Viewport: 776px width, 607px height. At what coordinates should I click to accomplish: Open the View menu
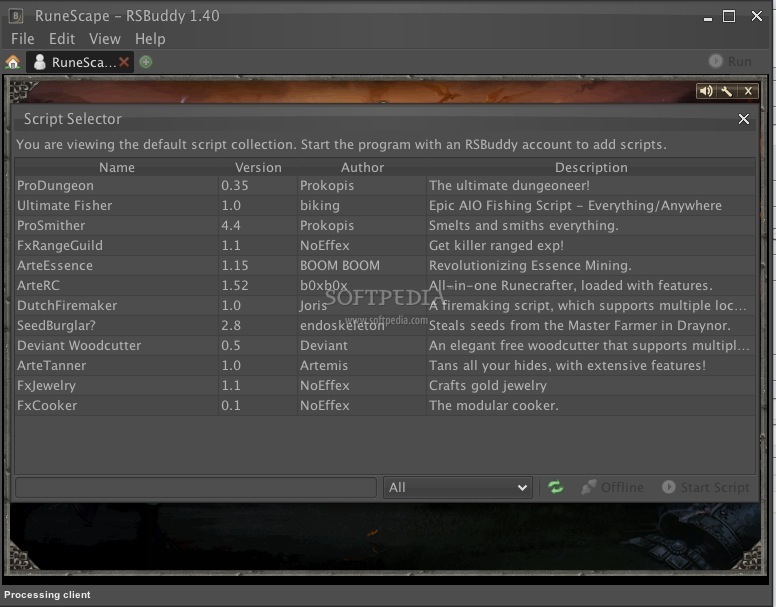(x=105, y=39)
